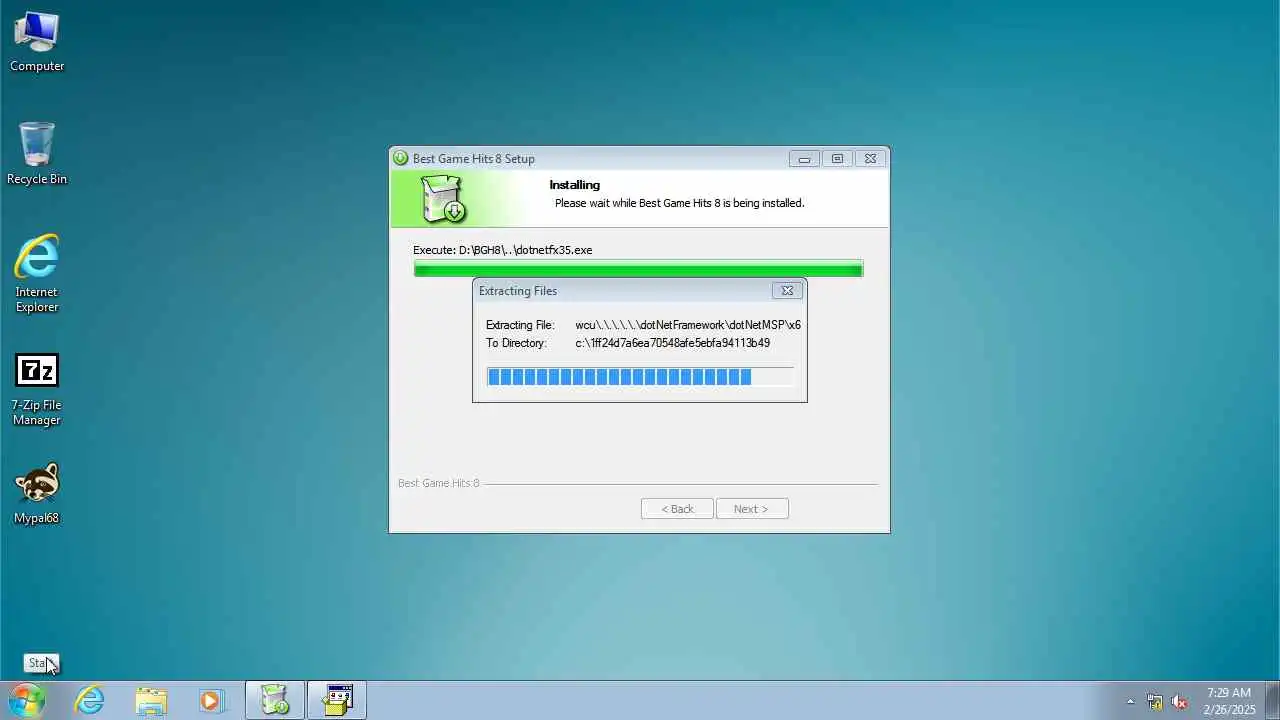Screen dimensions: 1280x720
Task: Click the To Directory path value
Action: 672,343
